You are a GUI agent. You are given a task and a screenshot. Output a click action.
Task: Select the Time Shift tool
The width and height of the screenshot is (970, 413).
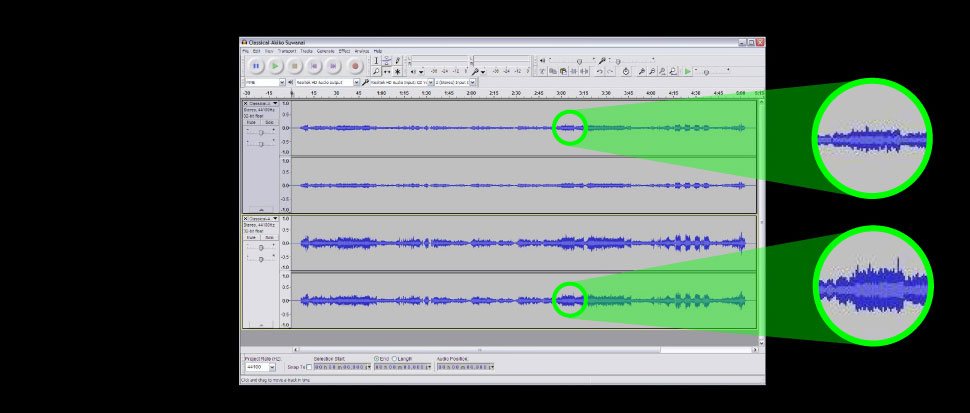pyautogui.click(x=386, y=72)
